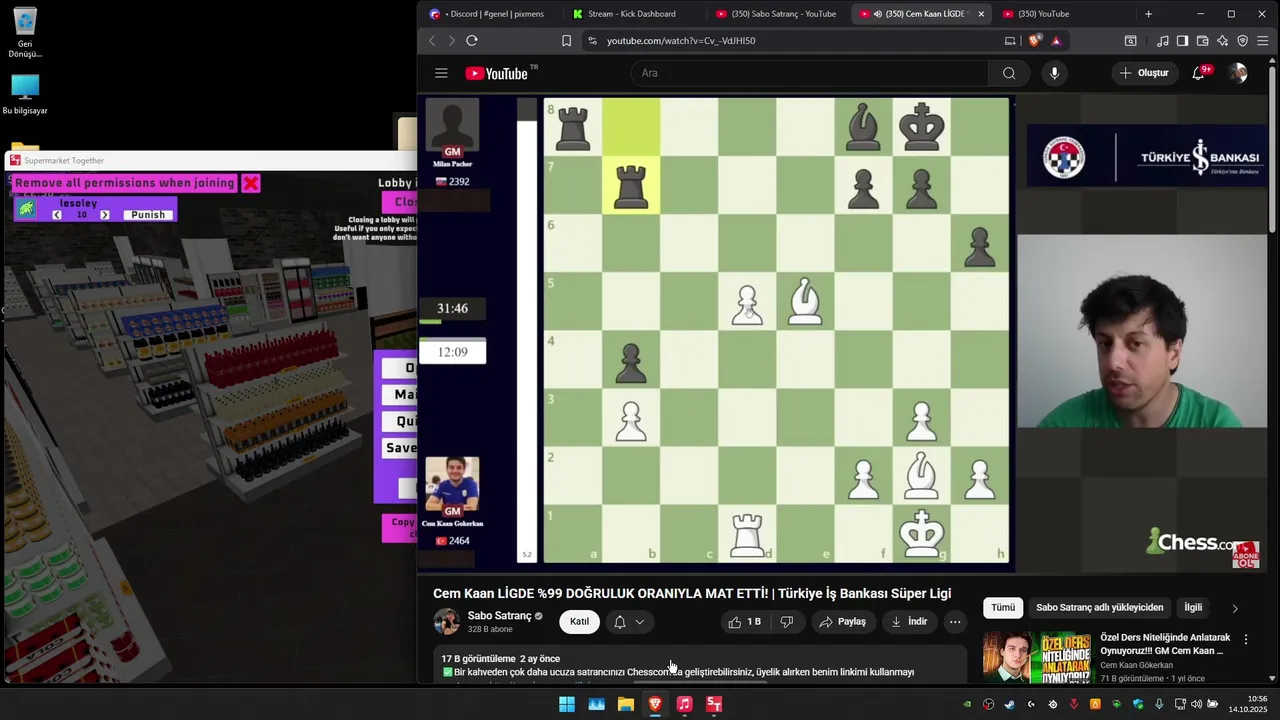Open Brave VPN shield icon
Image resolution: width=1280 pixels, height=720 pixels.
1243,41
